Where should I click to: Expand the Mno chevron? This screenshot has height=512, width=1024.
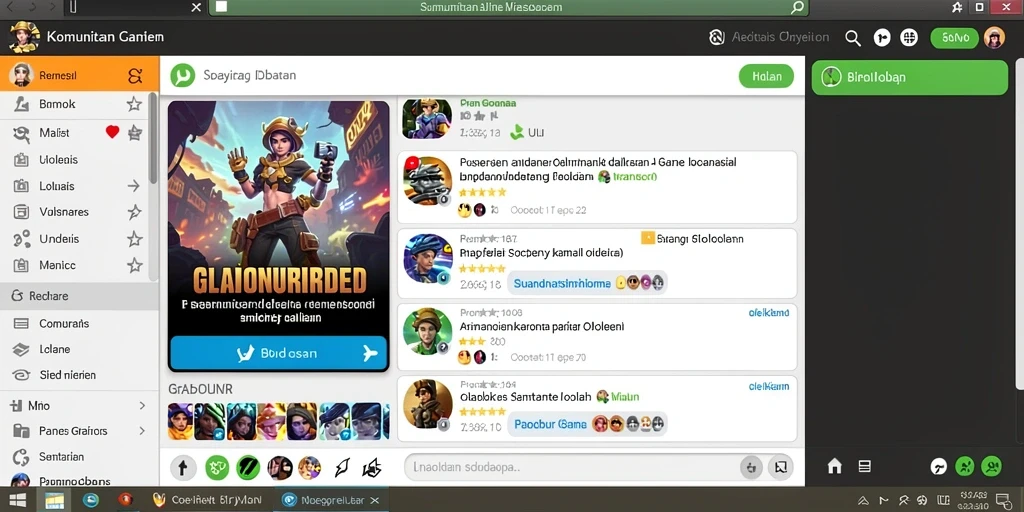coord(142,406)
